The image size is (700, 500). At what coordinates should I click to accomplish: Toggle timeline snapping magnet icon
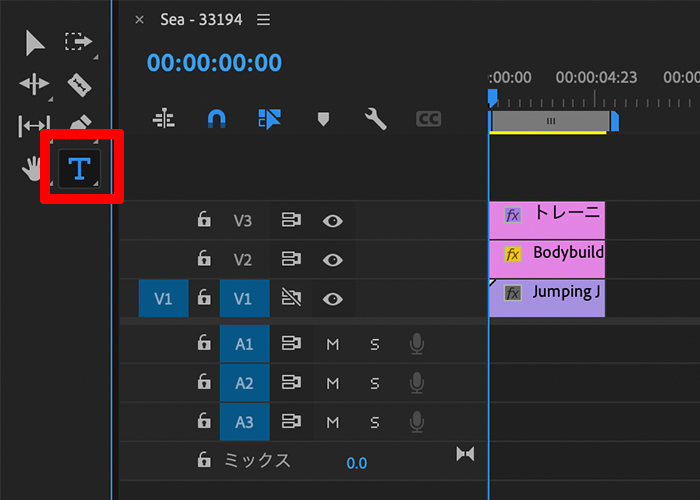tap(217, 119)
